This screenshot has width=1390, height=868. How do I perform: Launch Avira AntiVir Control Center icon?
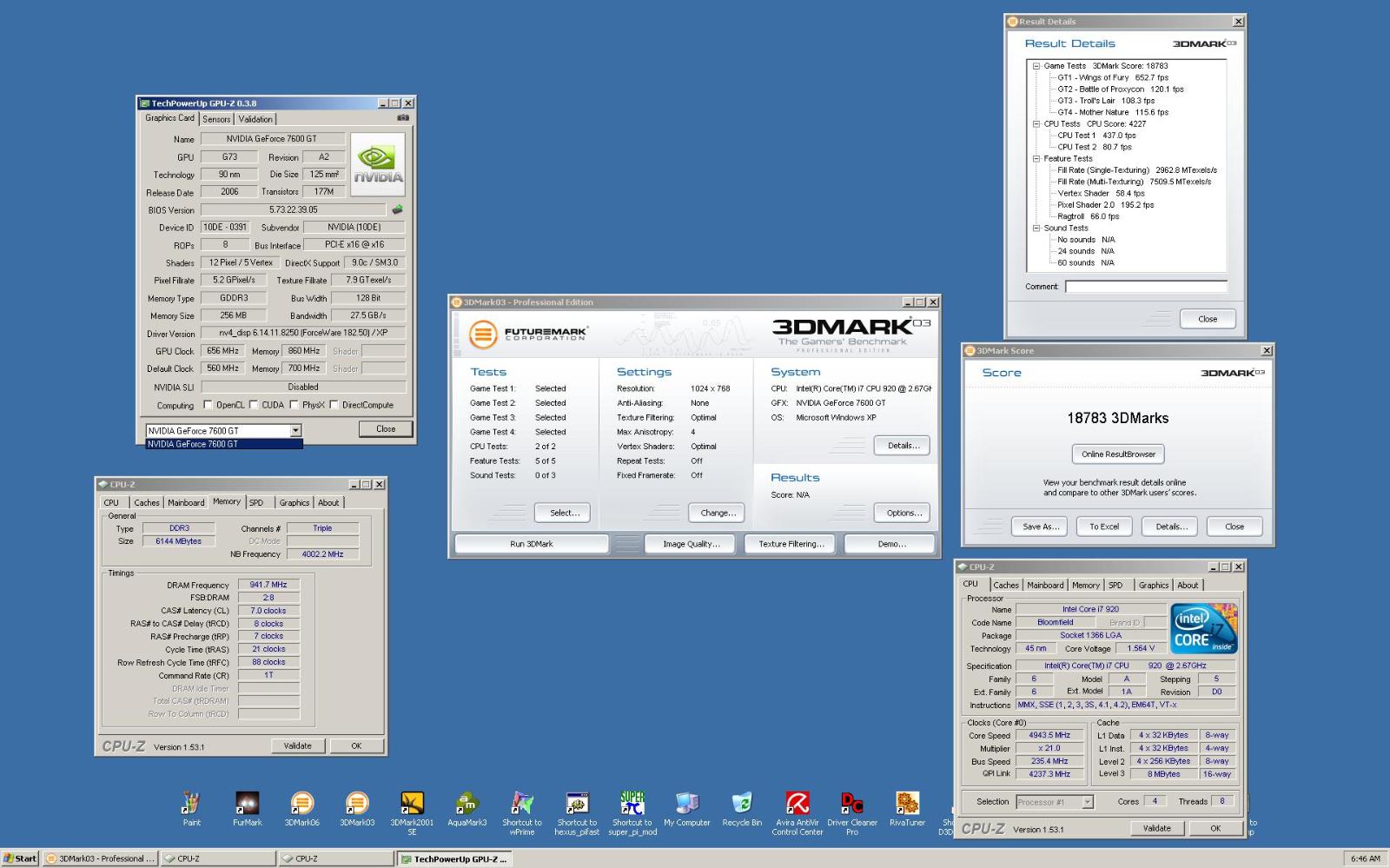click(x=798, y=803)
